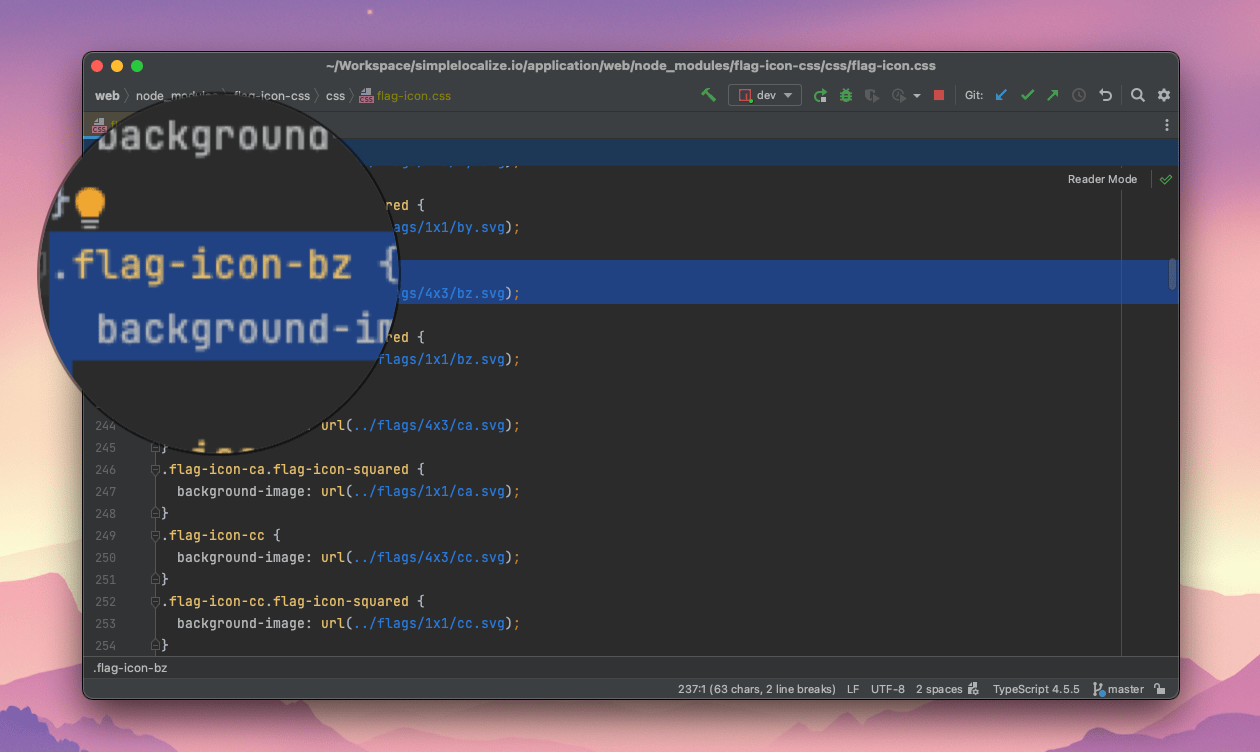Open the master Git branch widget

tap(1118, 689)
